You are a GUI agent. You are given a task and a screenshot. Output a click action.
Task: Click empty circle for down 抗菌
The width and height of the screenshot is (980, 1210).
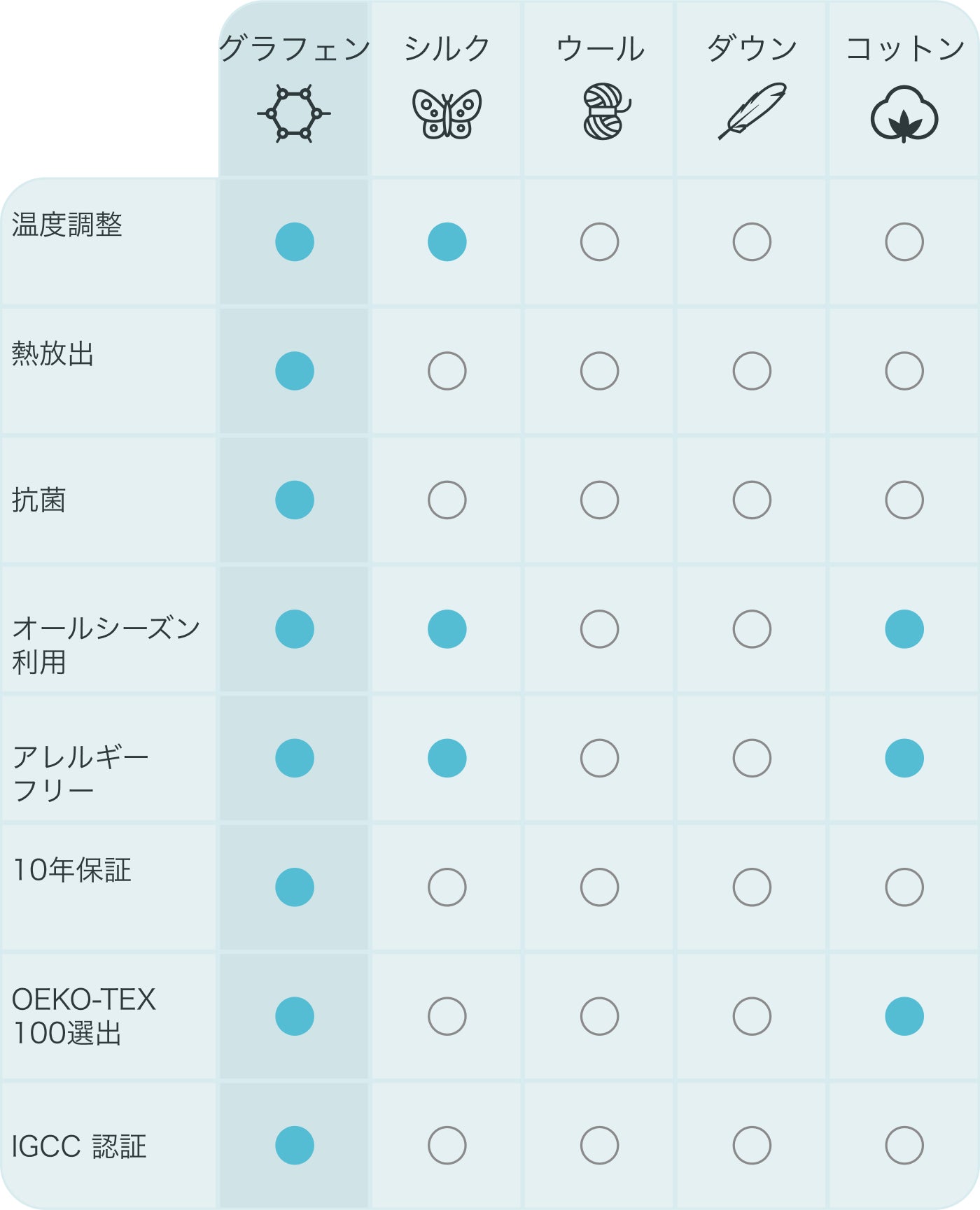click(752, 500)
